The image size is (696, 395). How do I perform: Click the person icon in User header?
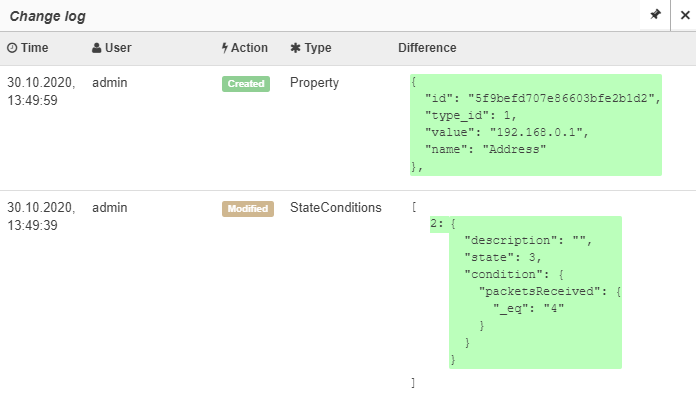(96, 48)
